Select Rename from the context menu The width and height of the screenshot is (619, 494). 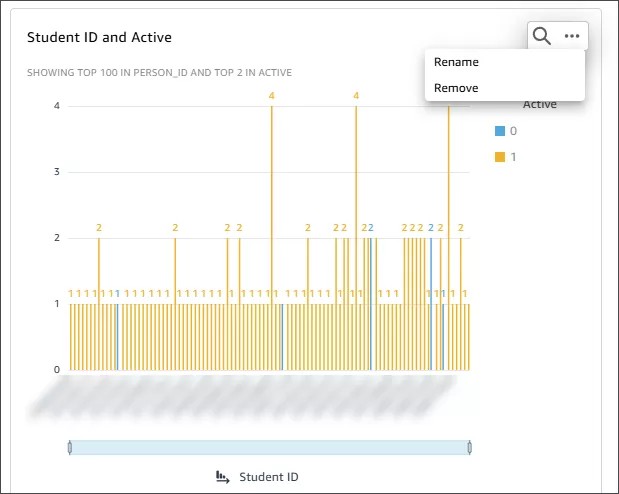(456, 62)
